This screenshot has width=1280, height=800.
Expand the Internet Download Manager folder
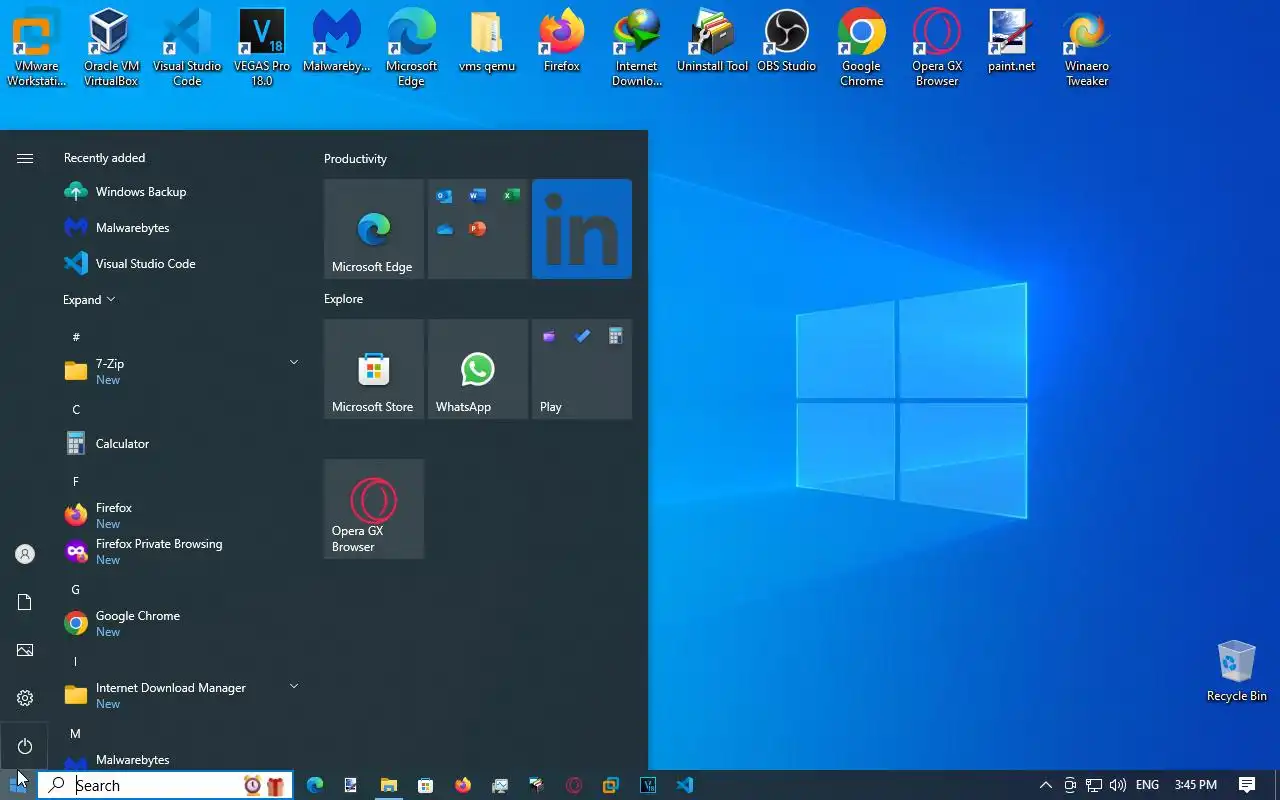pos(294,686)
